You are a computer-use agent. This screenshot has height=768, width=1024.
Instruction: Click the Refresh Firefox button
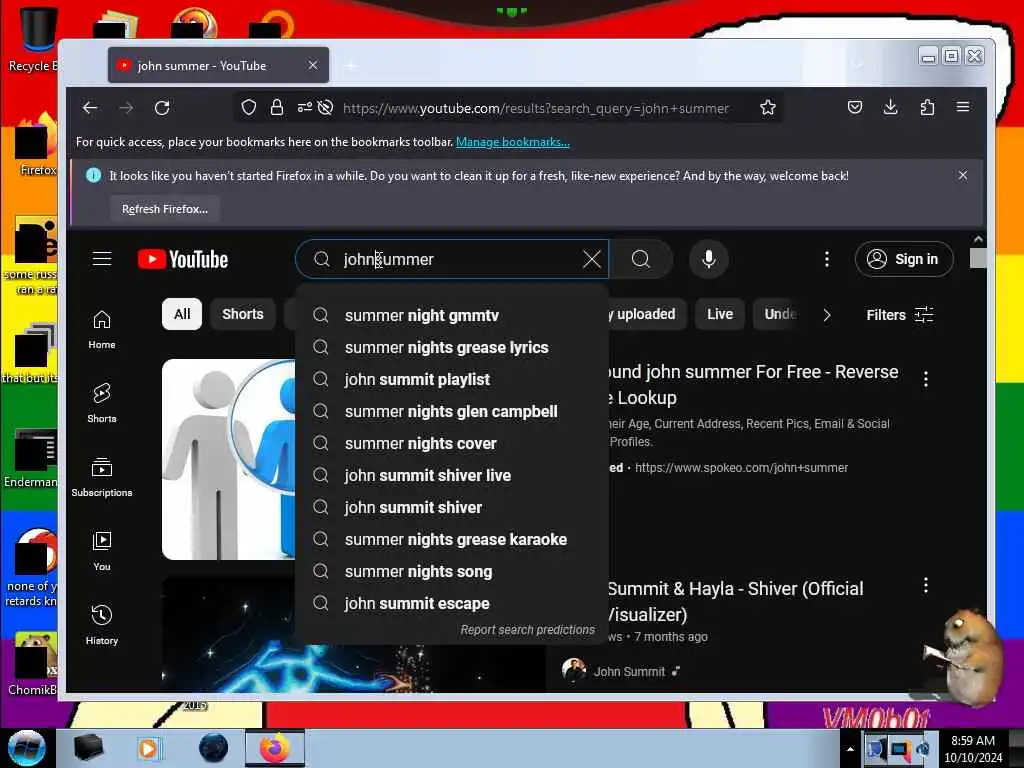pos(165,209)
